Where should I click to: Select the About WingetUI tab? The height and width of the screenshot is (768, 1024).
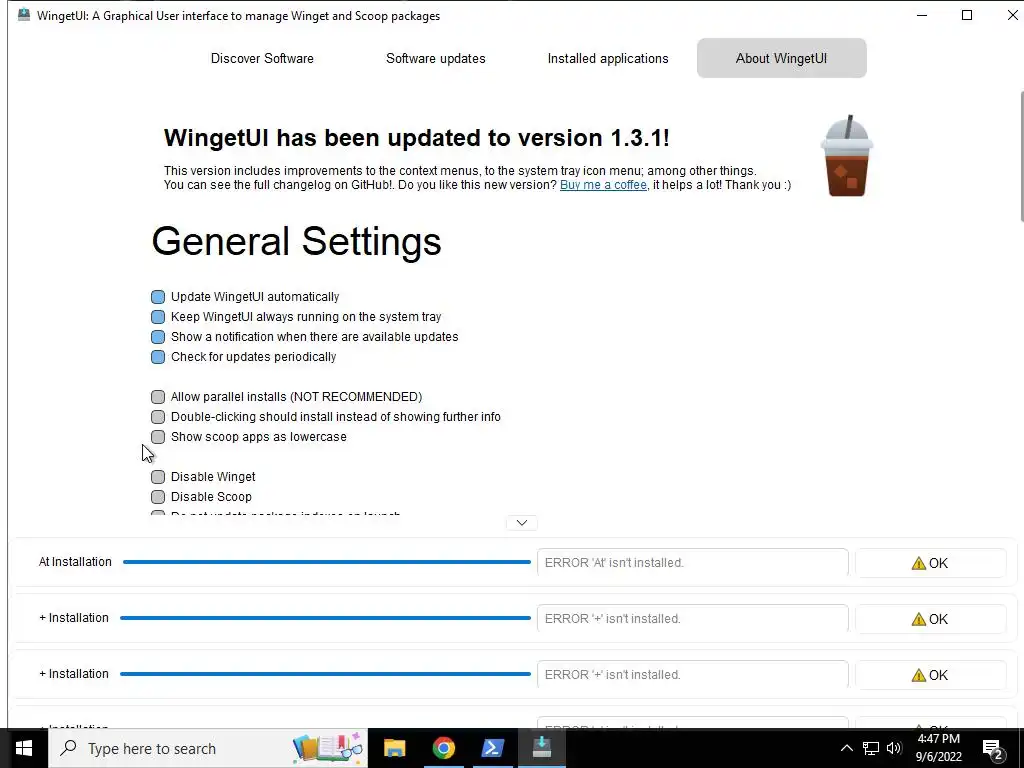(782, 58)
